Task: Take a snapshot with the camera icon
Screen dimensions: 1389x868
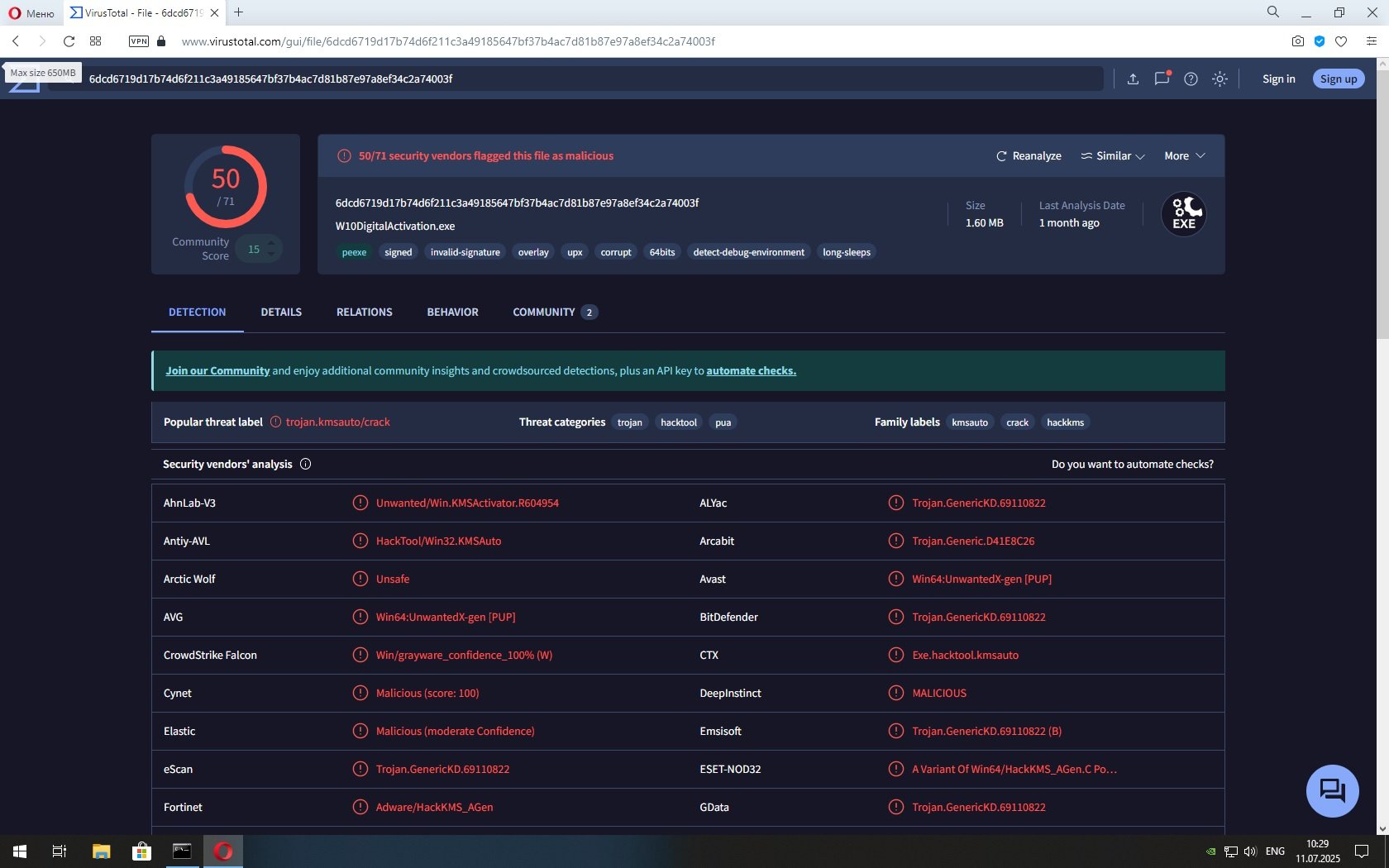Action: (x=1298, y=41)
